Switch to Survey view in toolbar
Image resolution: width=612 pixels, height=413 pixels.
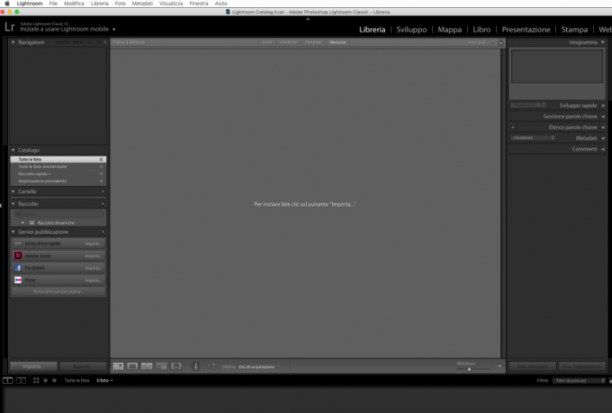click(161, 366)
